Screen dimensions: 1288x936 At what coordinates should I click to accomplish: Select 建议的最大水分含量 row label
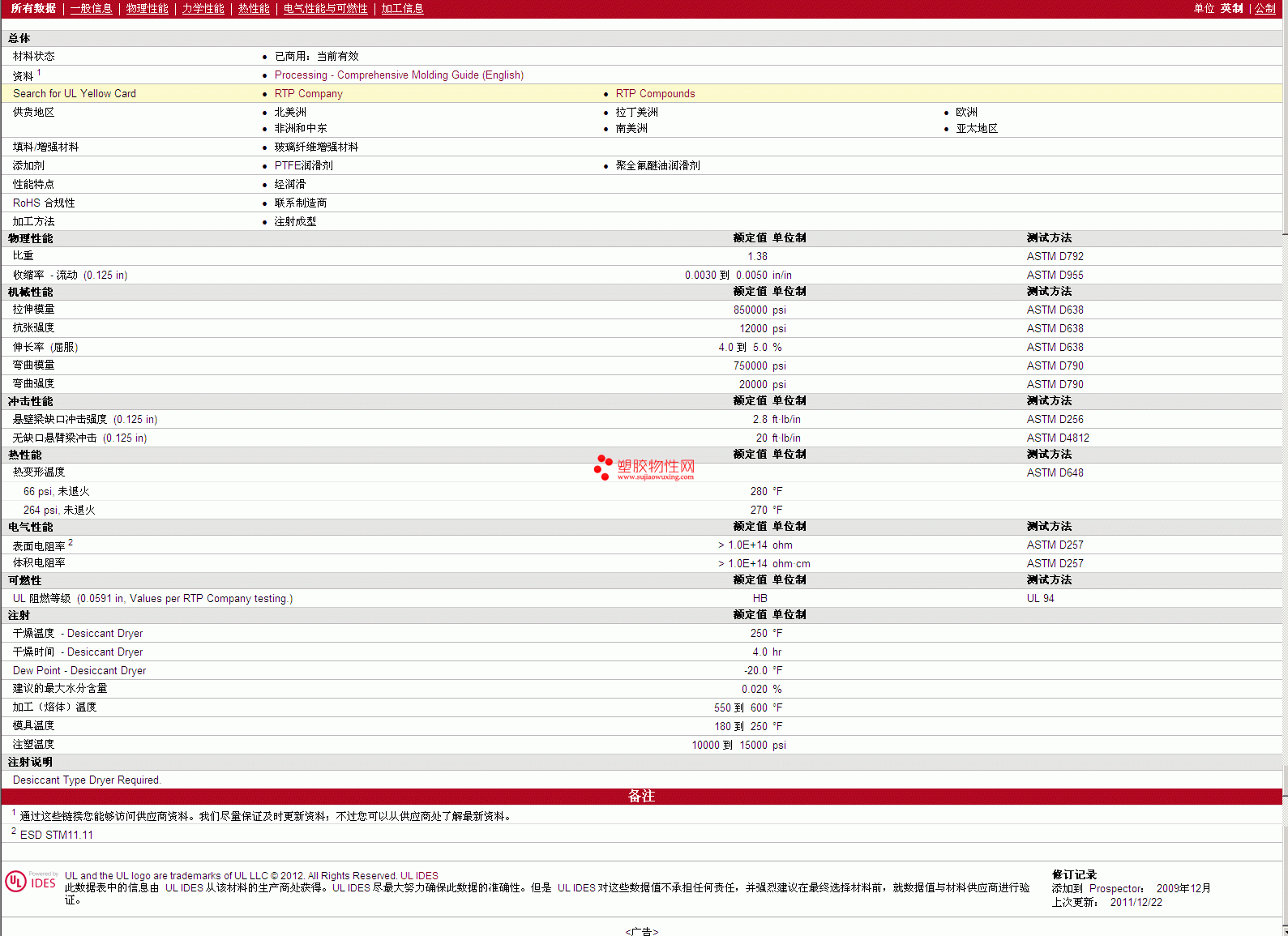tap(59, 688)
